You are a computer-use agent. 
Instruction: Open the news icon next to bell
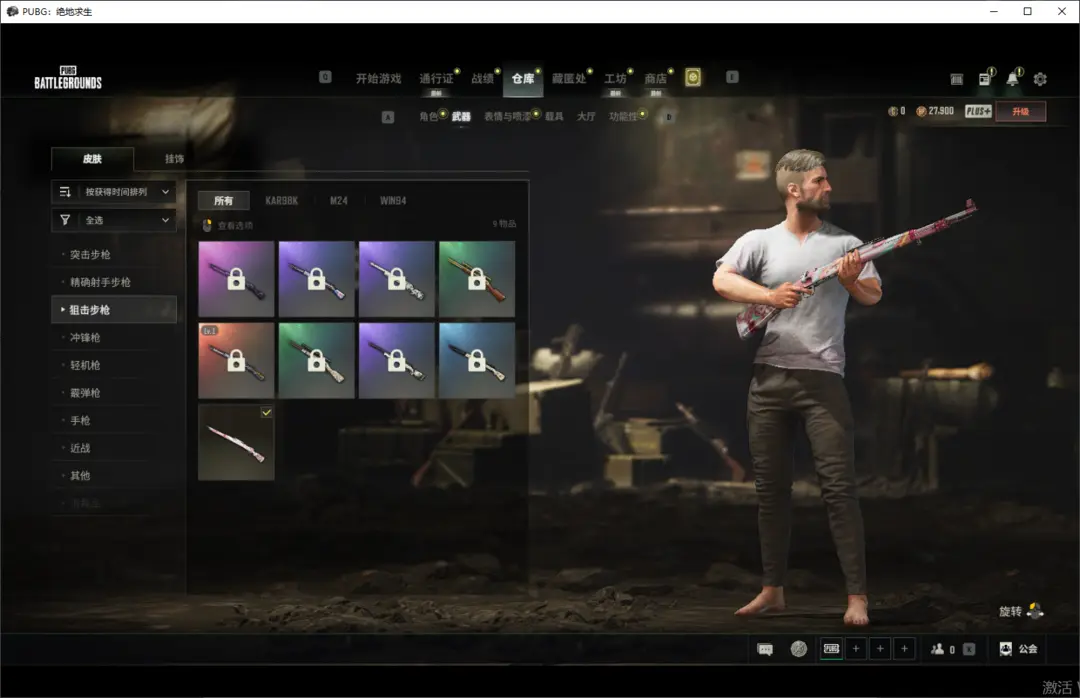pos(985,79)
